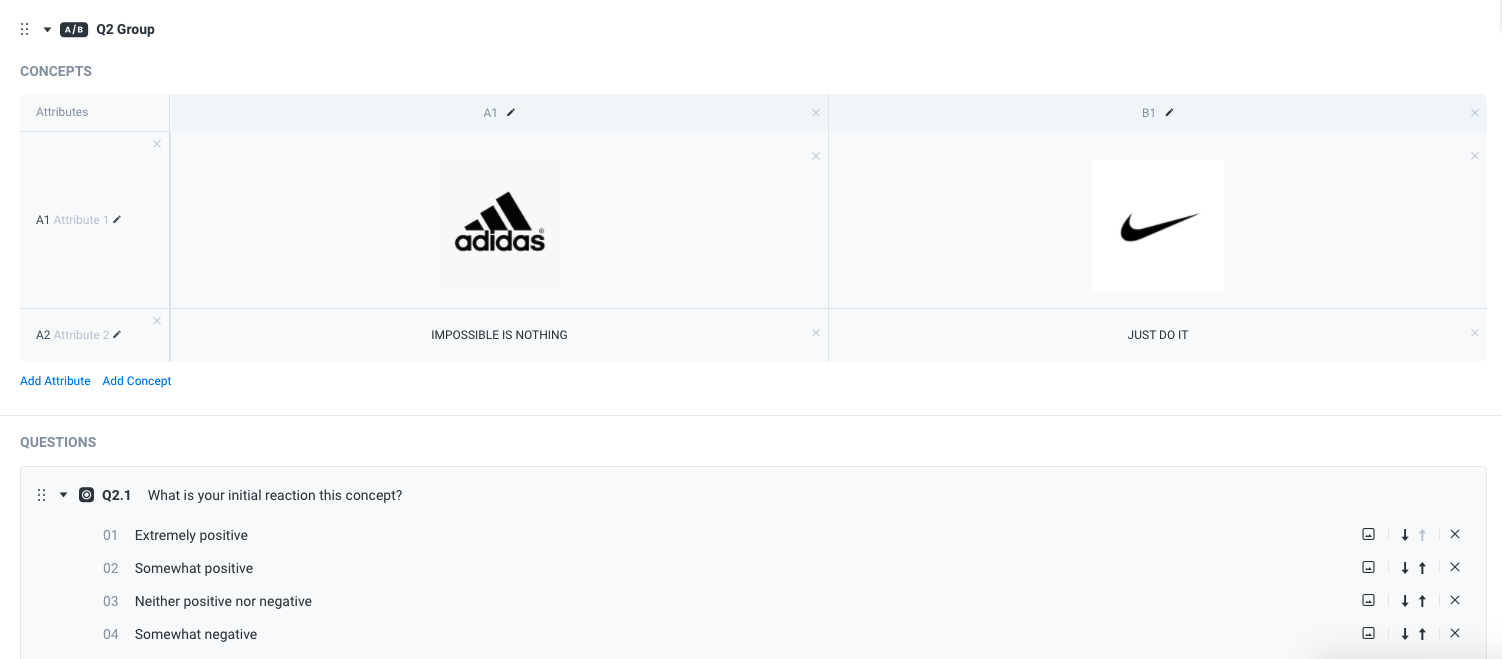Screen dimensions: 1502x659
Task: Select the Adidas logo thumbnail
Action: click(x=499, y=225)
